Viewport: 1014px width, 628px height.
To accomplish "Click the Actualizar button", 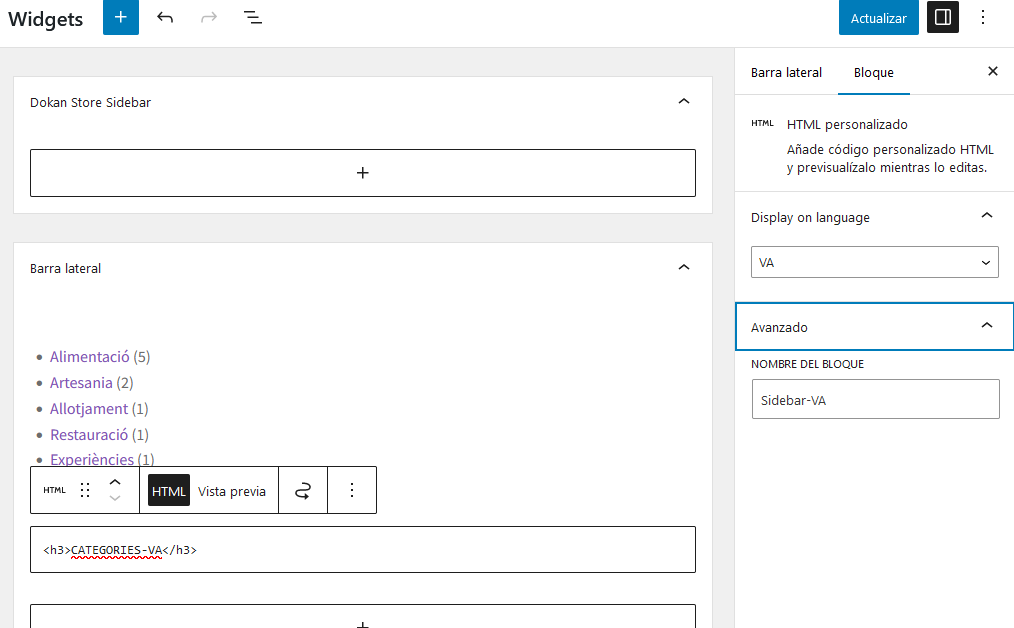I will coord(878,18).
